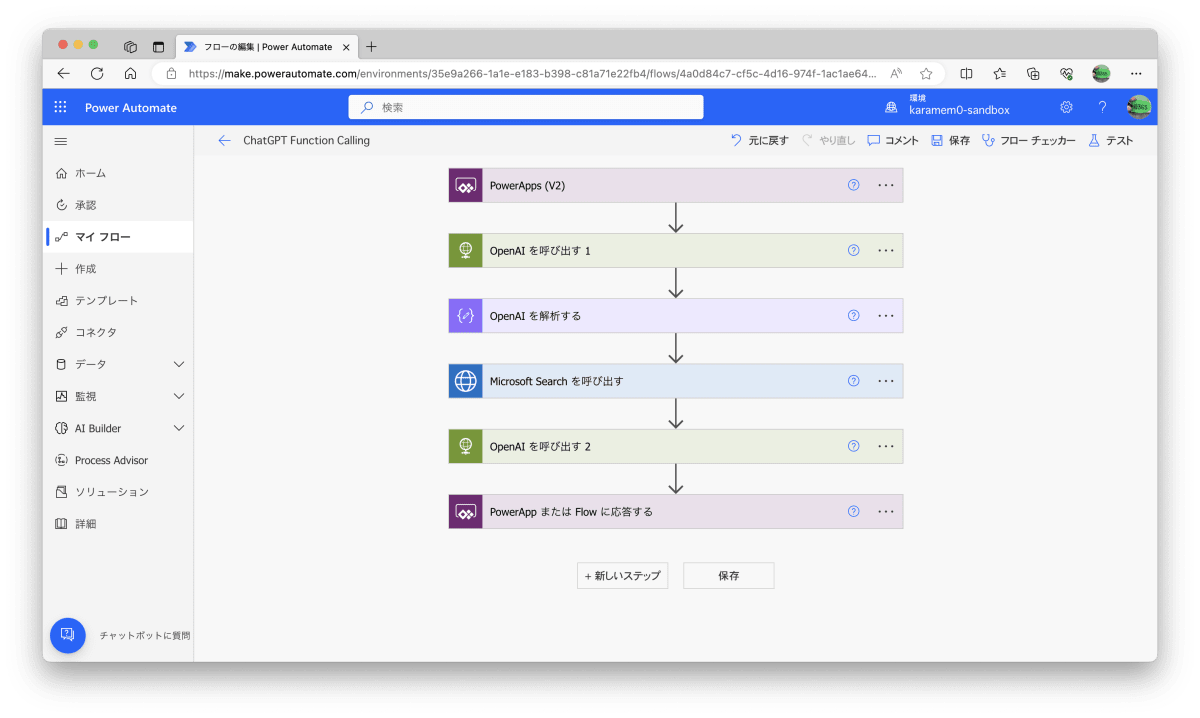
Task: Open the account profile avatar in header
Action: pos(1138,107)
